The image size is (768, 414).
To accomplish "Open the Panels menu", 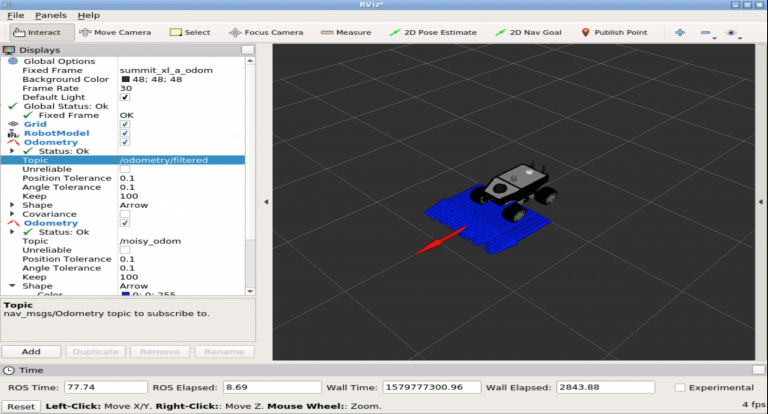I will pos(50,15).
